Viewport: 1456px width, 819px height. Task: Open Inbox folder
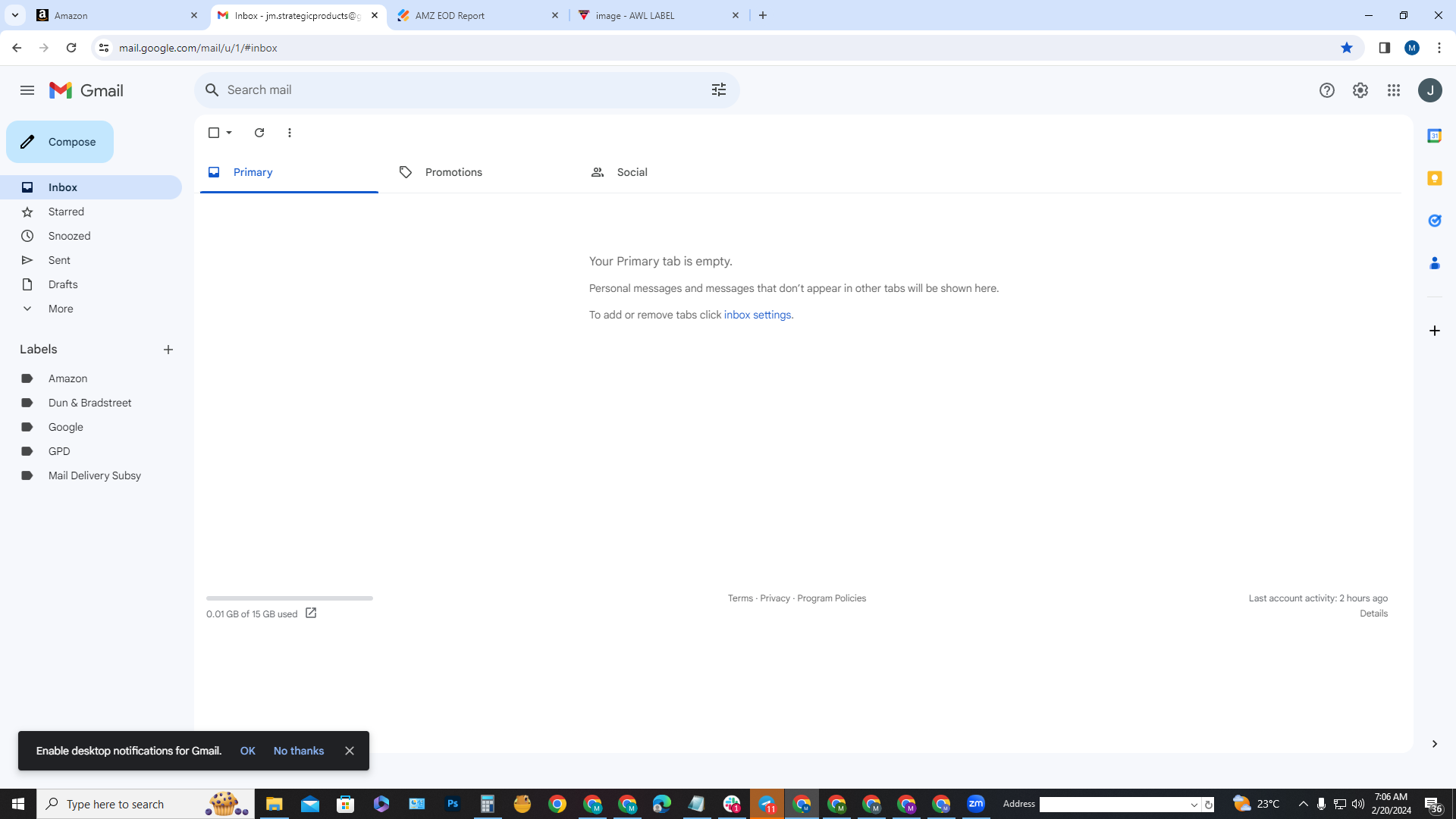pos(91,187)
